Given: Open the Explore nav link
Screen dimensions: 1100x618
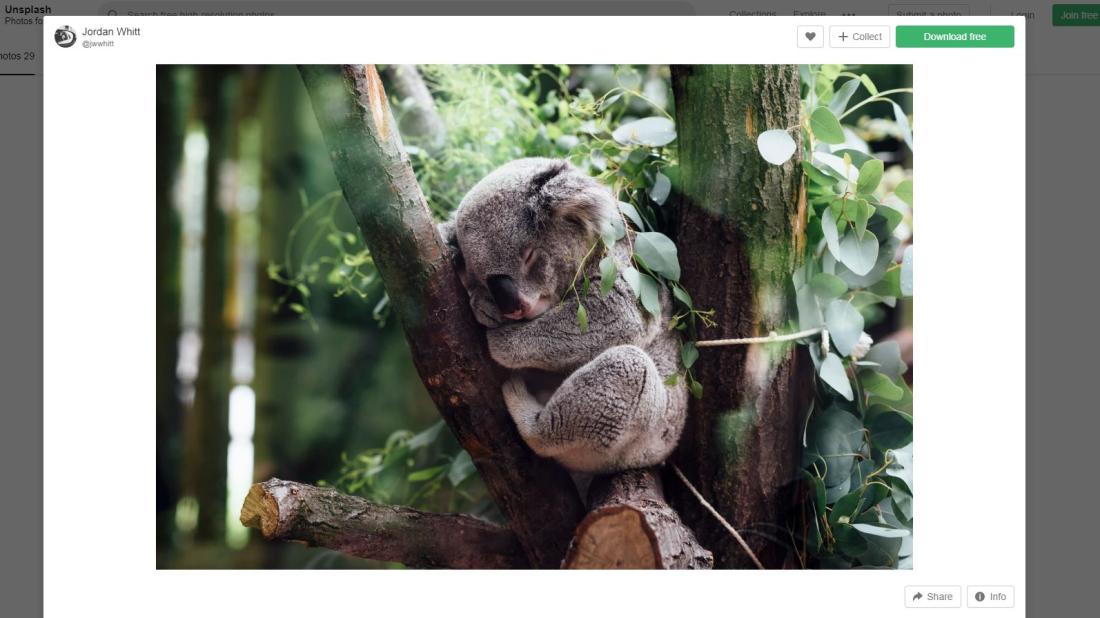Looking at the screenshot, I should pos(809,13).
